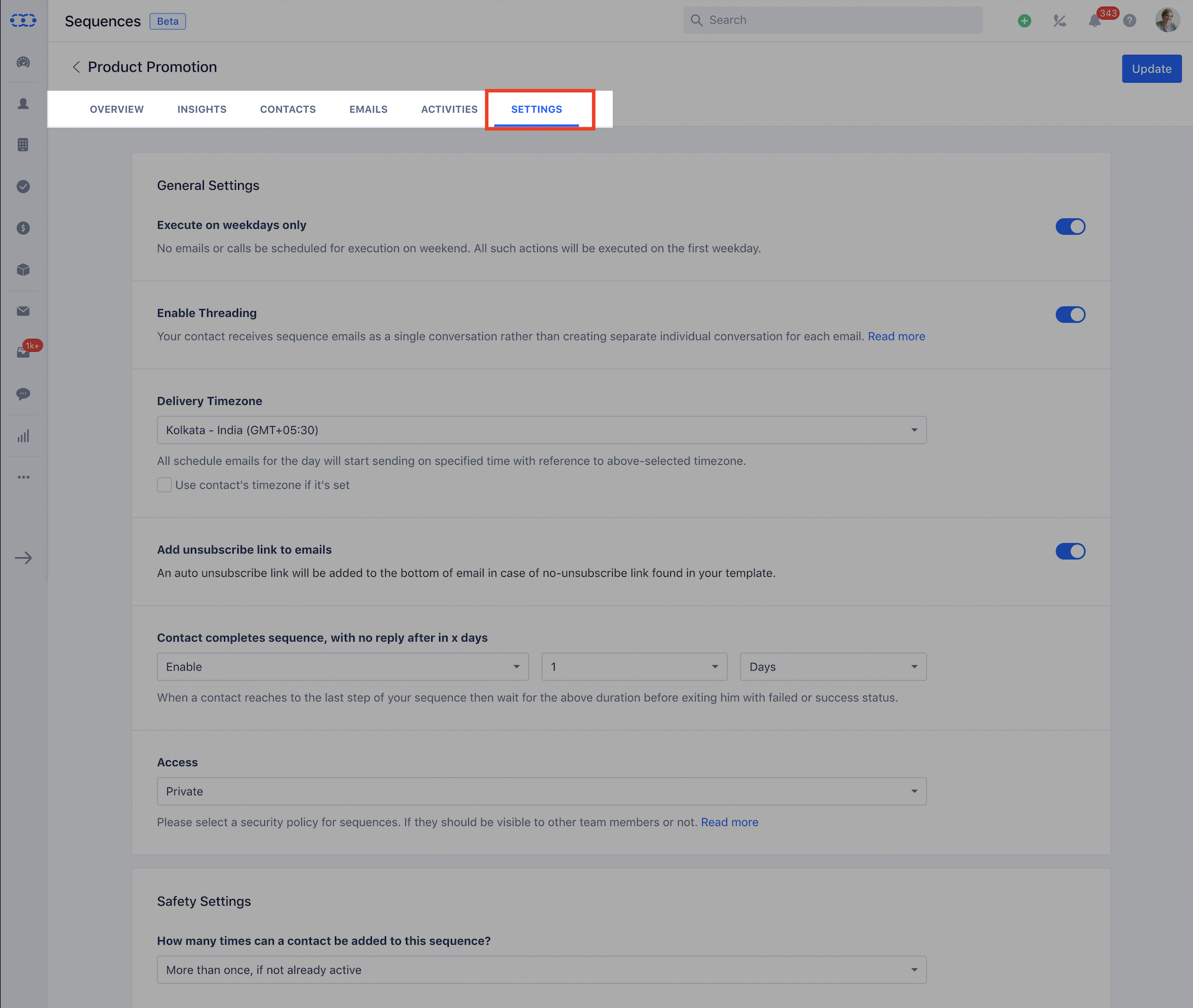Click Sequences page title
This screenshot has width=1193, height=1008.
click(x=102, y=21)
